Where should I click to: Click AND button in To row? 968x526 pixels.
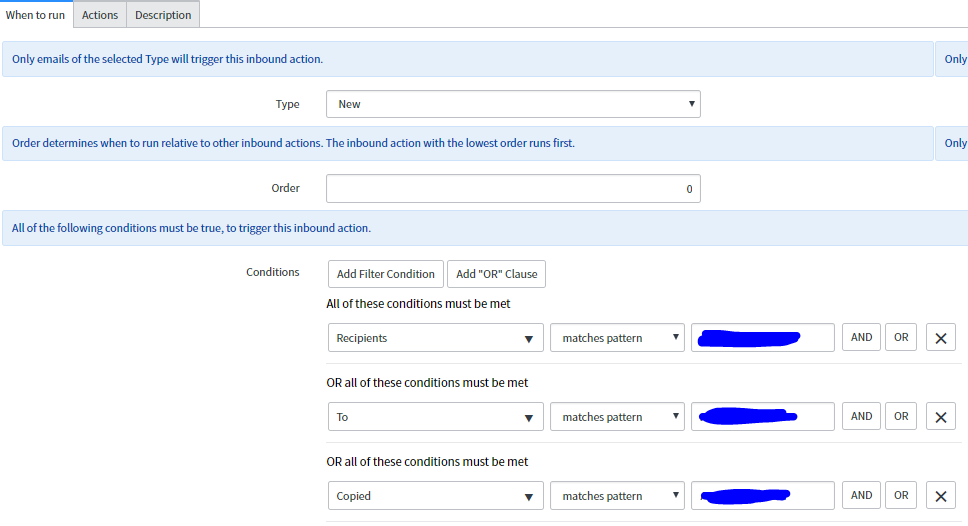coord(861,416)
